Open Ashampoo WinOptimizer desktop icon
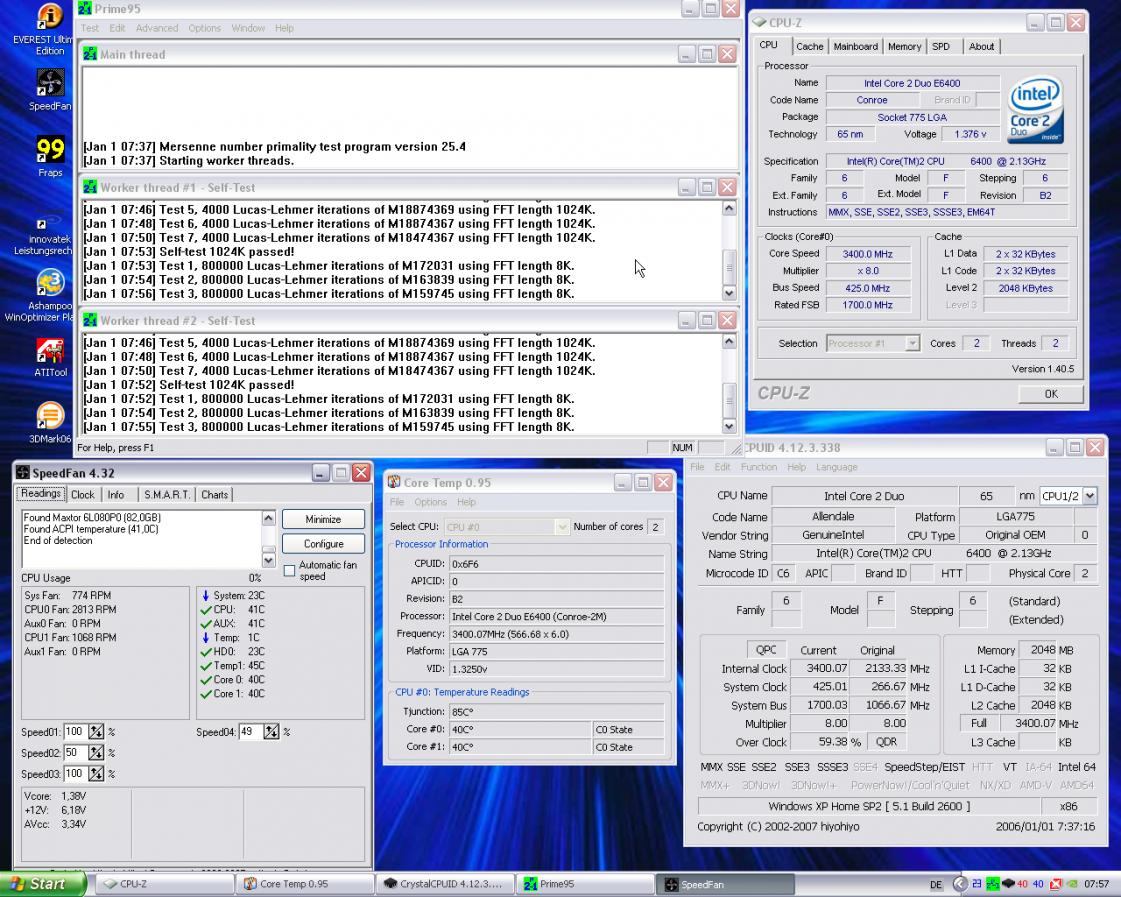The height and width of the screenshot is (897, 1121). pos(50,282)
